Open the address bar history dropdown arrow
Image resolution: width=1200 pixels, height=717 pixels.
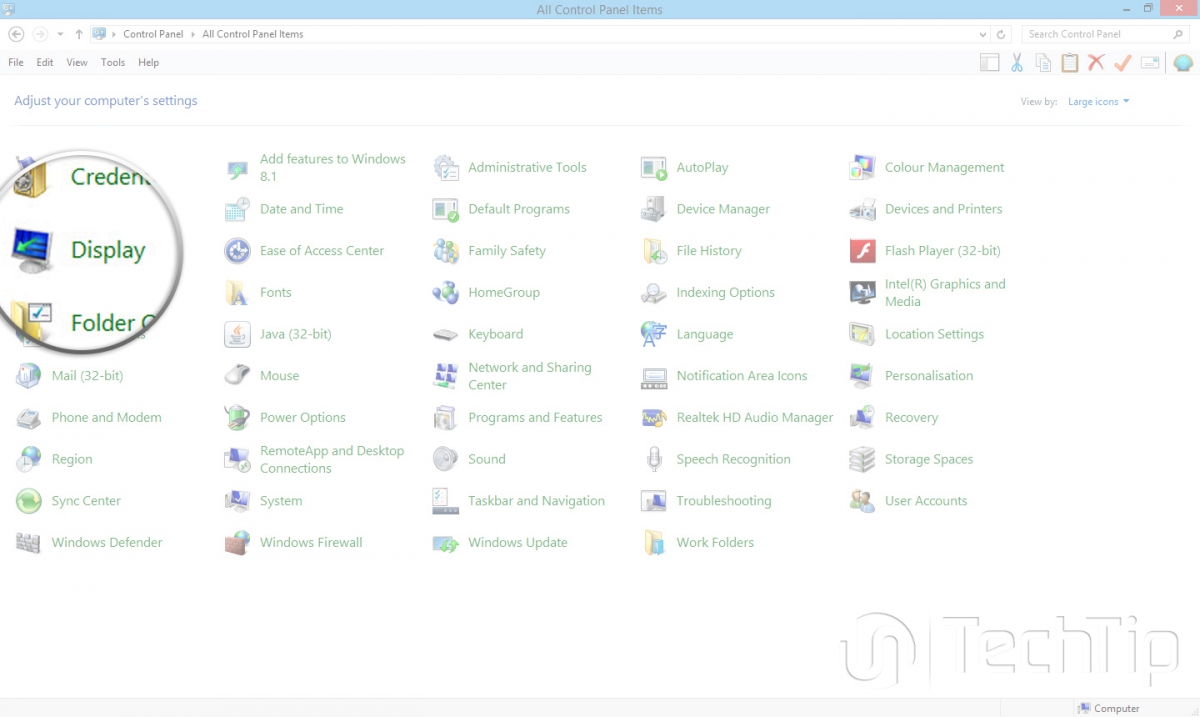click(x=984, y=34)
